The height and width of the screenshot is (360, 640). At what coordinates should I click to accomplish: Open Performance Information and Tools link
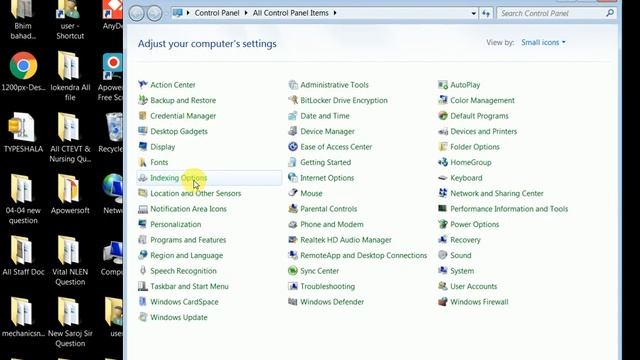coord(509,209)
